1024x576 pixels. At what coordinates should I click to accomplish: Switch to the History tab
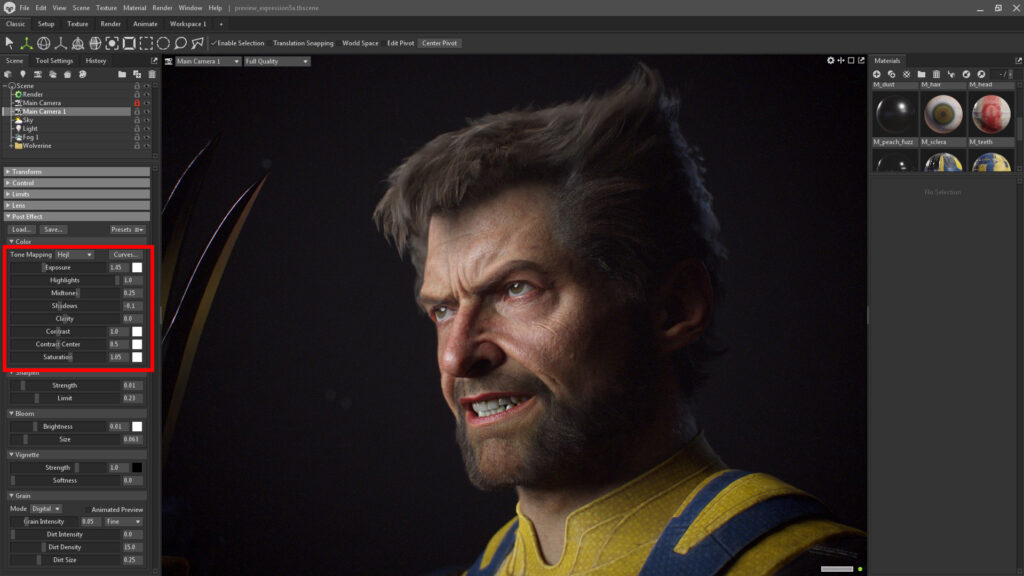95,60
